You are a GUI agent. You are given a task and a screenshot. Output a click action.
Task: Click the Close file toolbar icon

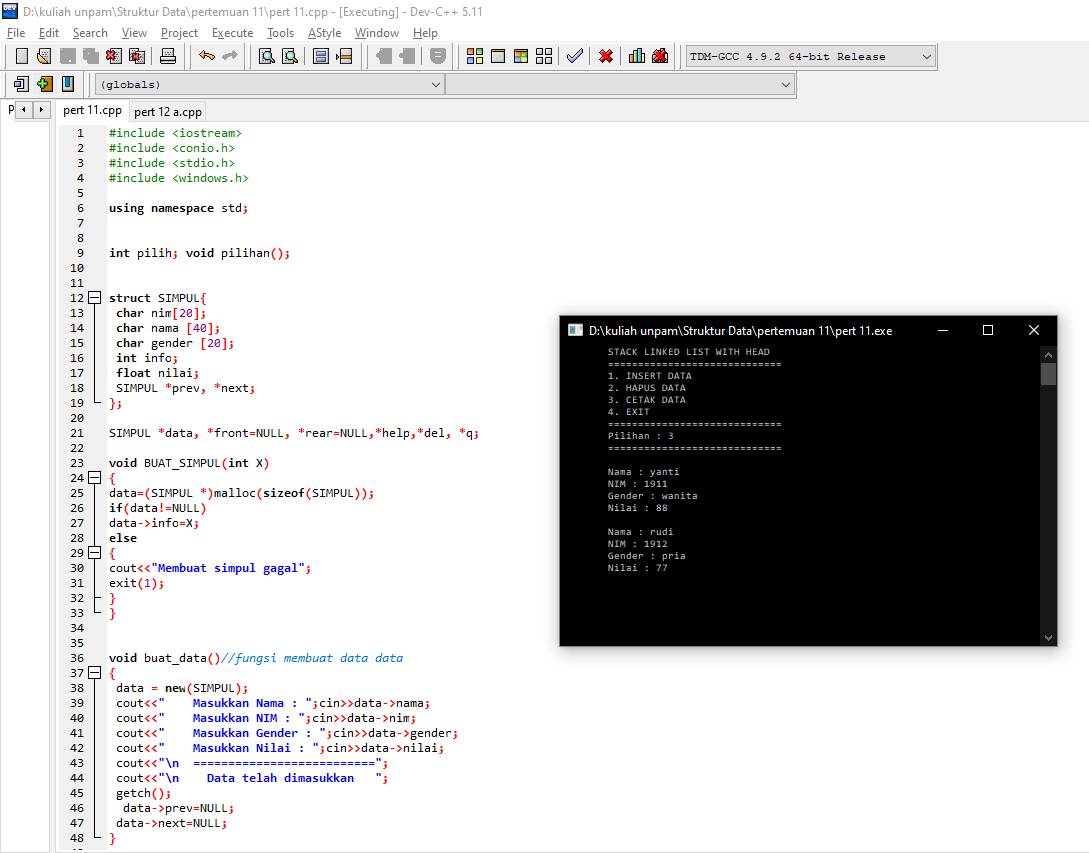tap(113, 56)
